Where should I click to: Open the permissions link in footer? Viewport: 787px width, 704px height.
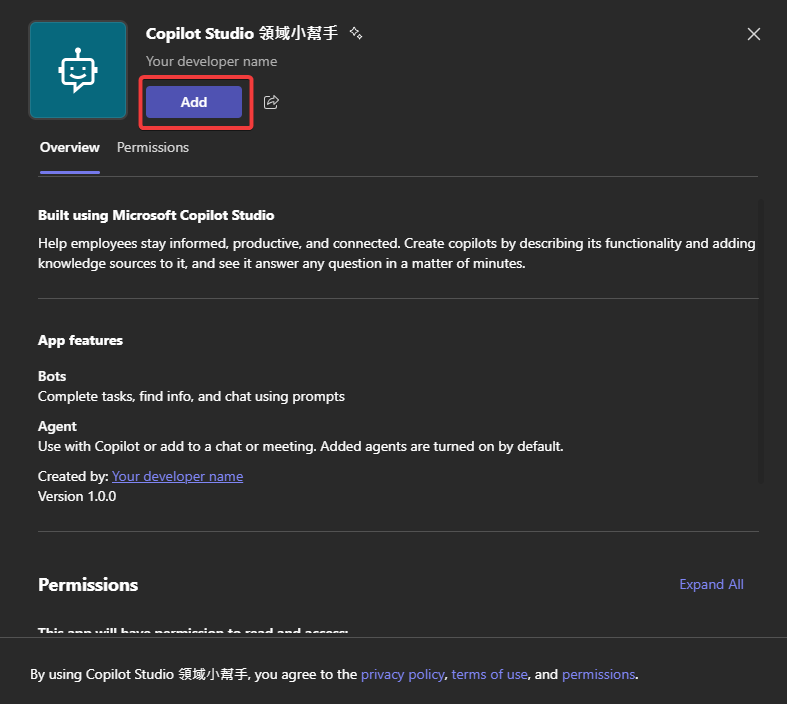(598, 674)
